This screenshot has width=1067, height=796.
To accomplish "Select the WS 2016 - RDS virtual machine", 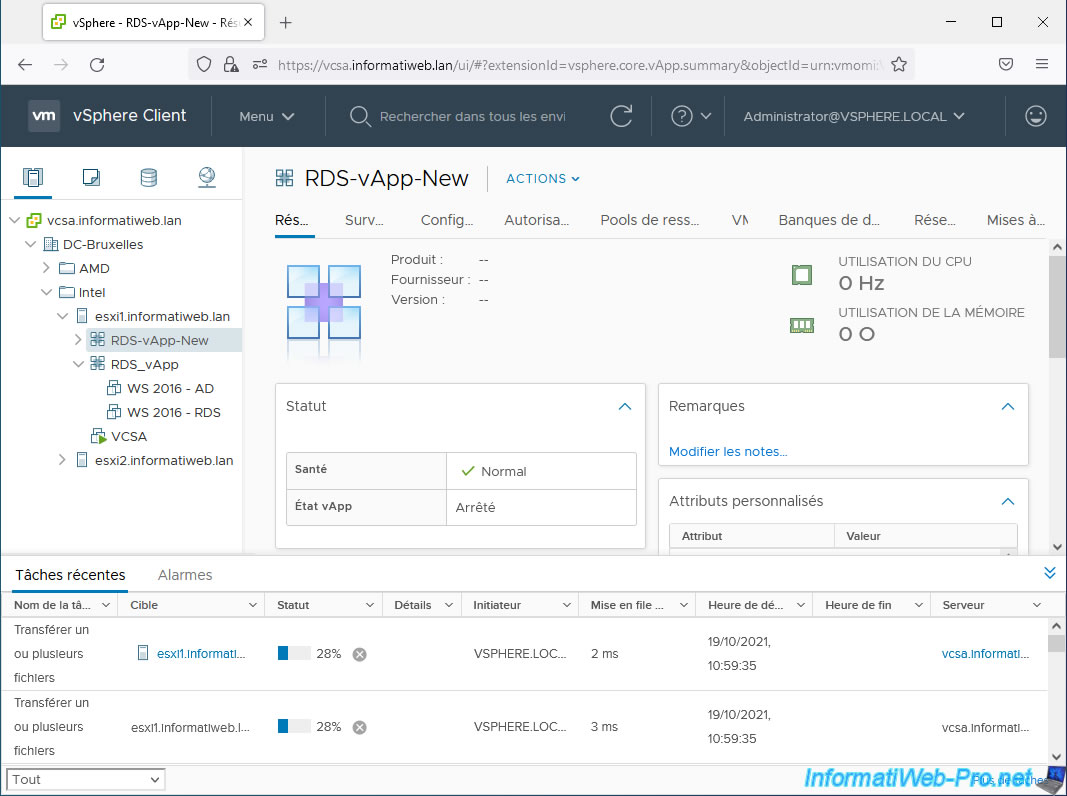I will (174, 412).
